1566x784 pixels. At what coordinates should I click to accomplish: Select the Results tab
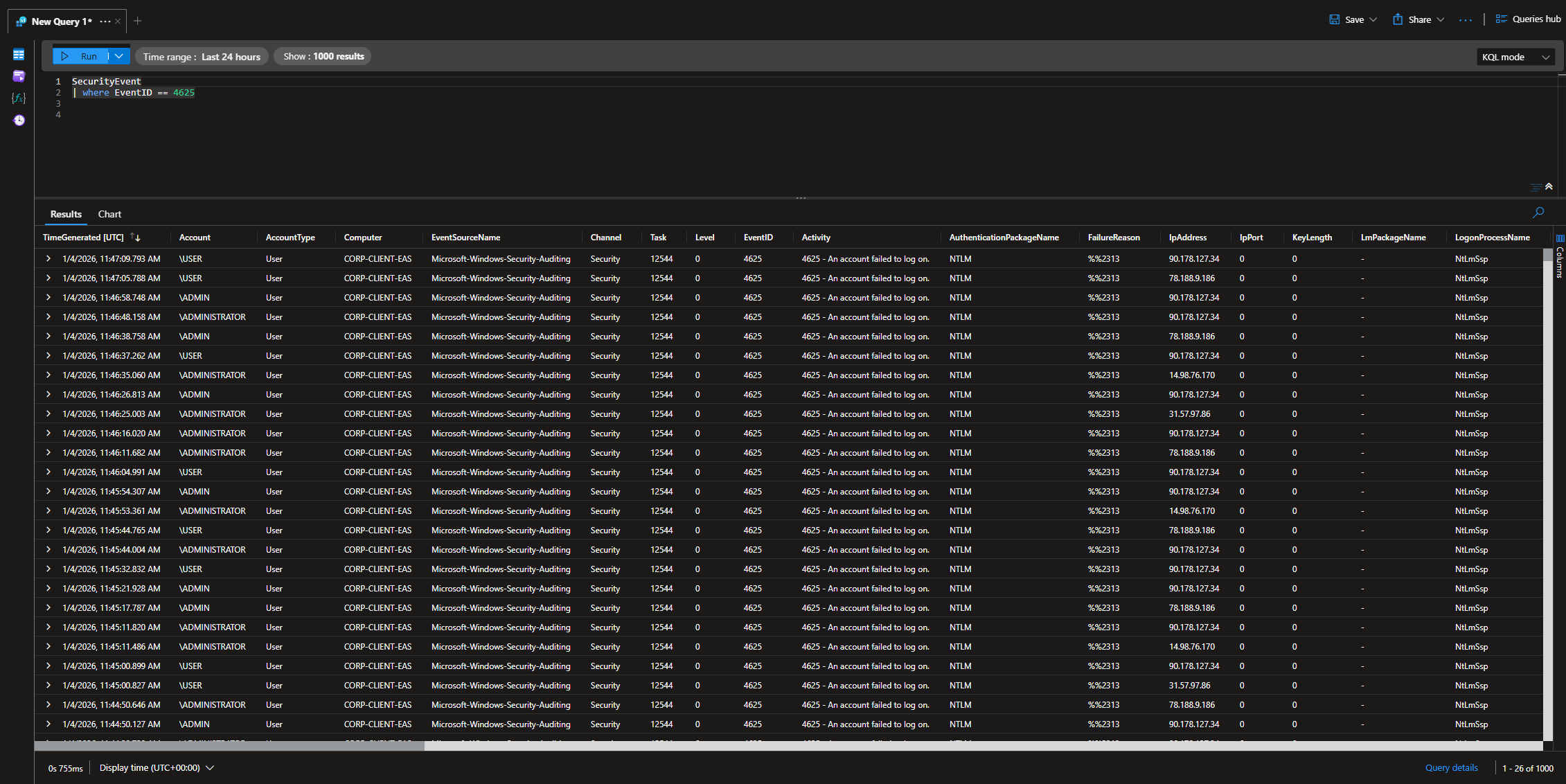click(x=66, y=214)
